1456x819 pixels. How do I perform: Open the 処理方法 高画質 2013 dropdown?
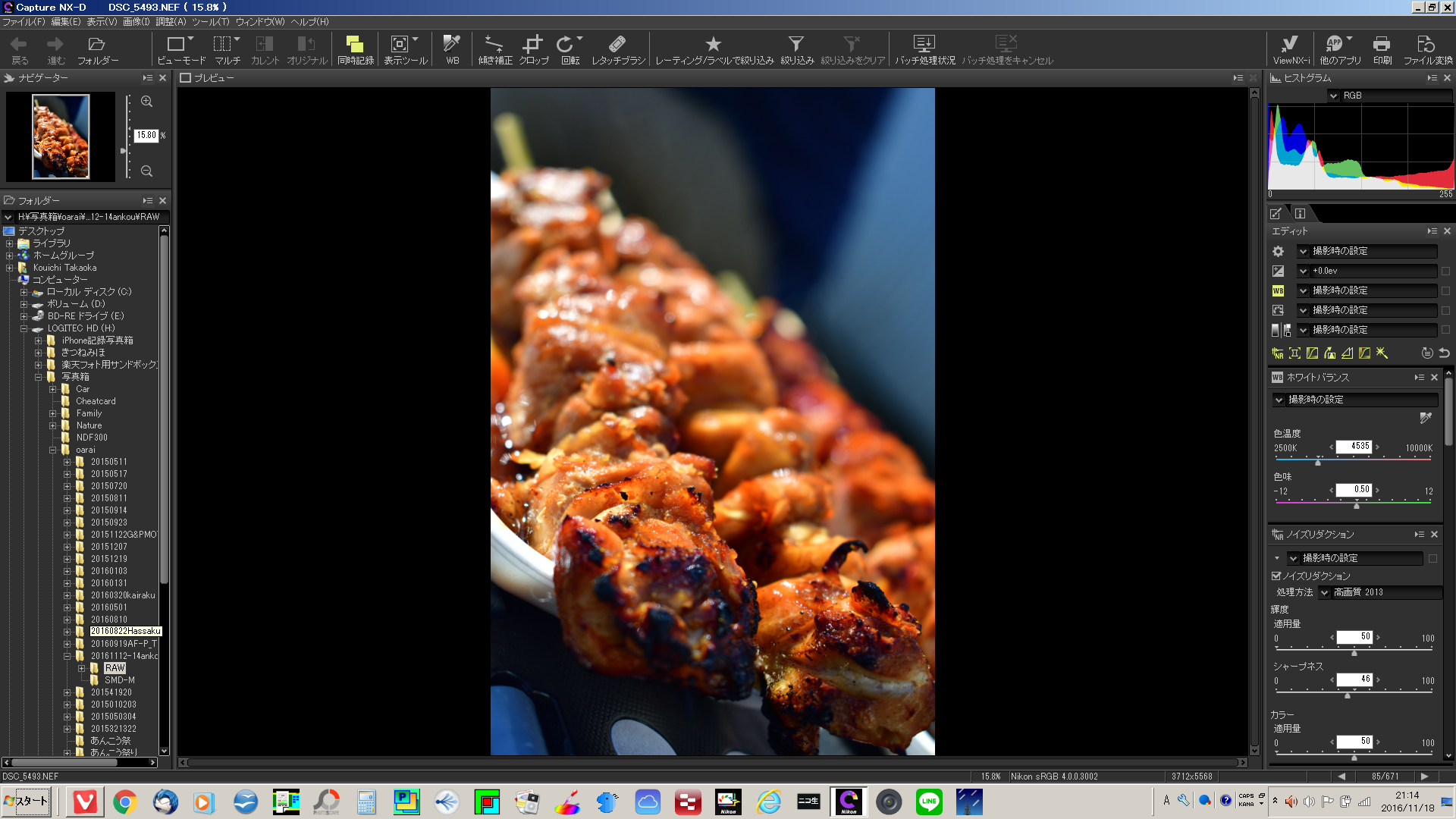[1325, 593]
